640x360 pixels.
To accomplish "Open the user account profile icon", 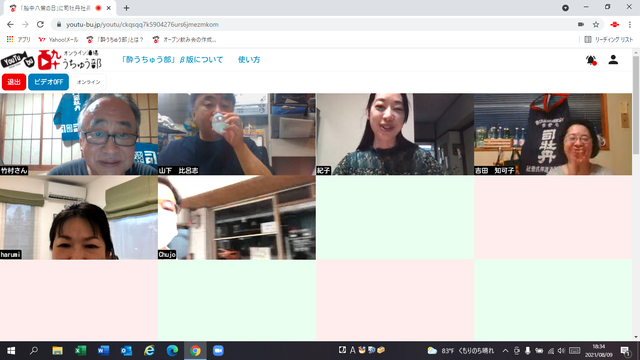I will [x=613, y=60].
